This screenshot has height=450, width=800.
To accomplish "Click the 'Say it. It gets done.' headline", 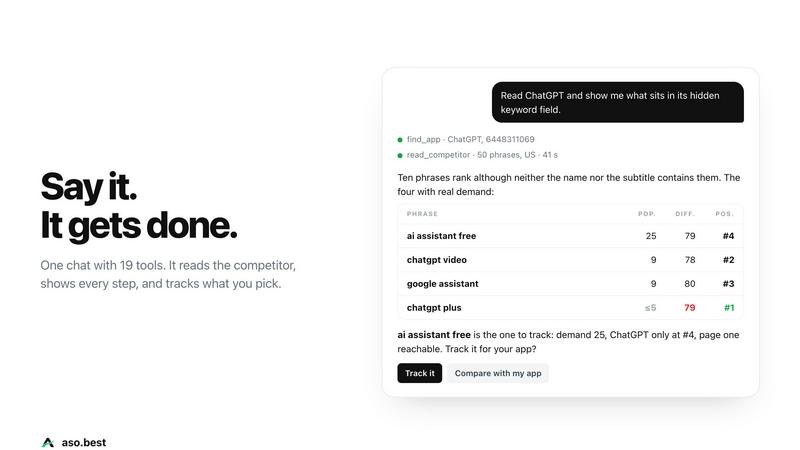I will (139, 206).
